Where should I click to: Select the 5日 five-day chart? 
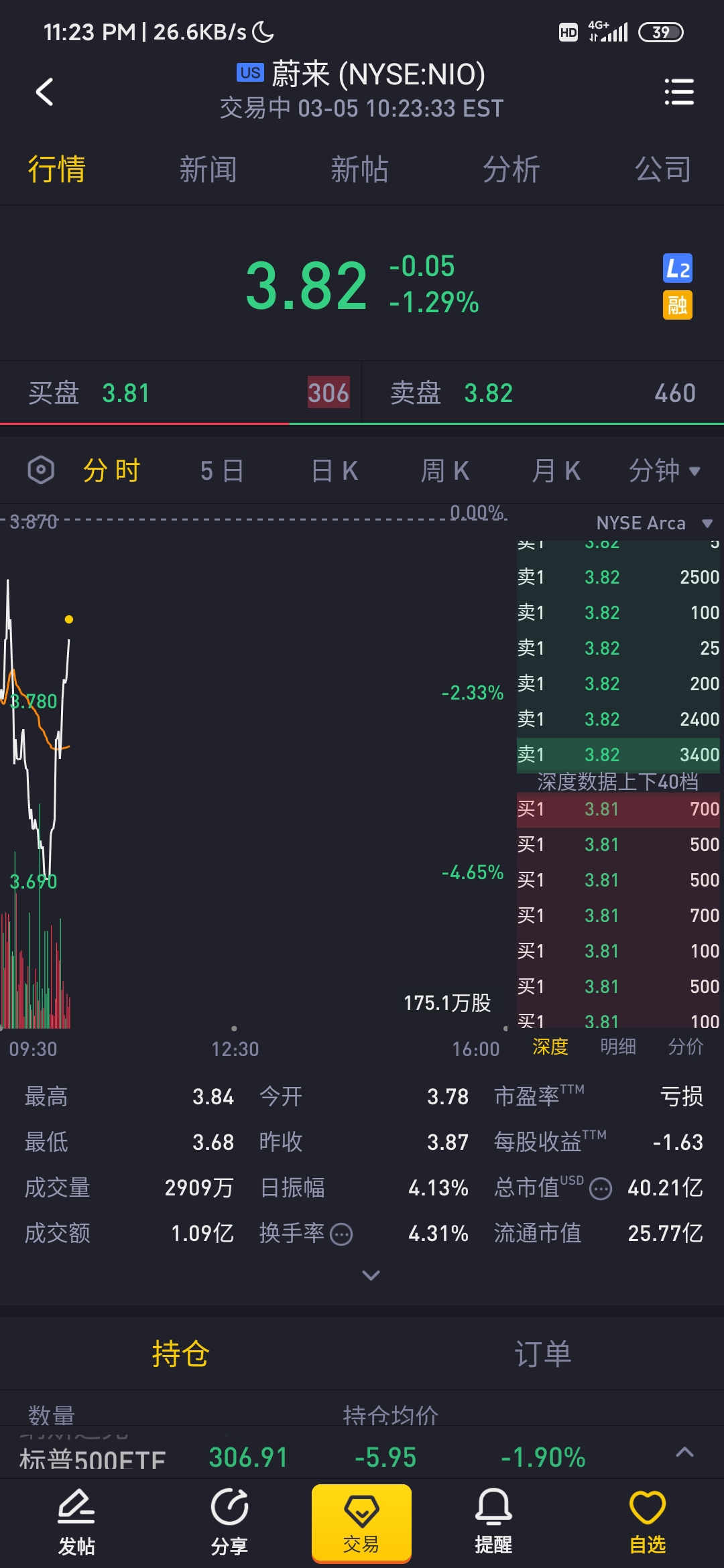pyautogui.click(x=222, y=470)
